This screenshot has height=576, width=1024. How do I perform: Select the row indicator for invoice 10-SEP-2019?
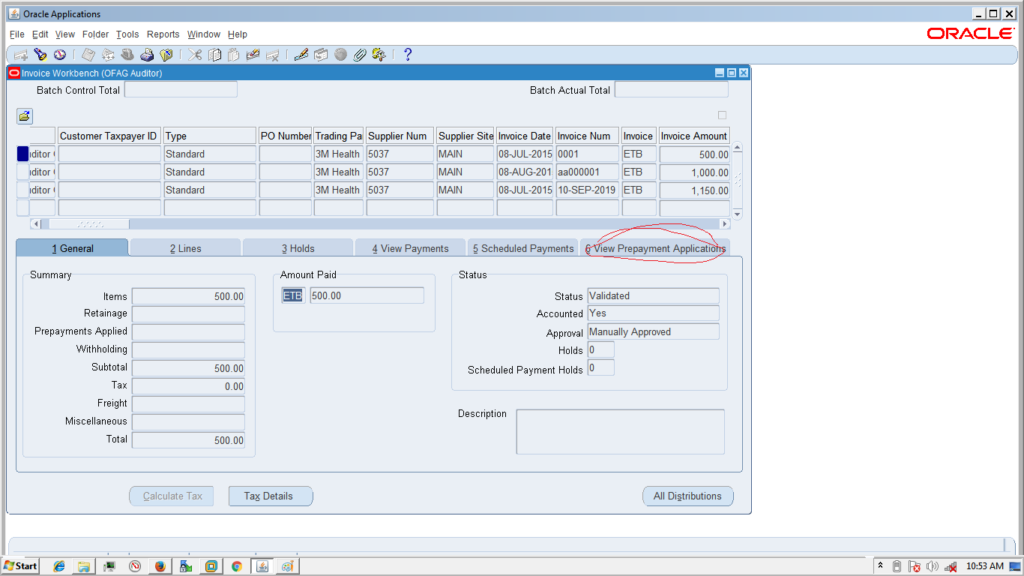click(x=23, y=190)
